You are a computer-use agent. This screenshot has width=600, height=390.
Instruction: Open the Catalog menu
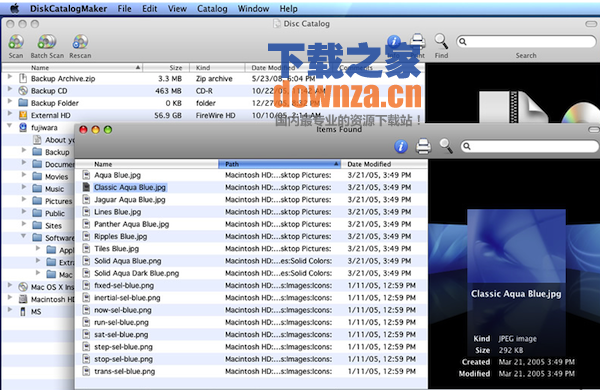pyautogui.click(x=212, y=8)
